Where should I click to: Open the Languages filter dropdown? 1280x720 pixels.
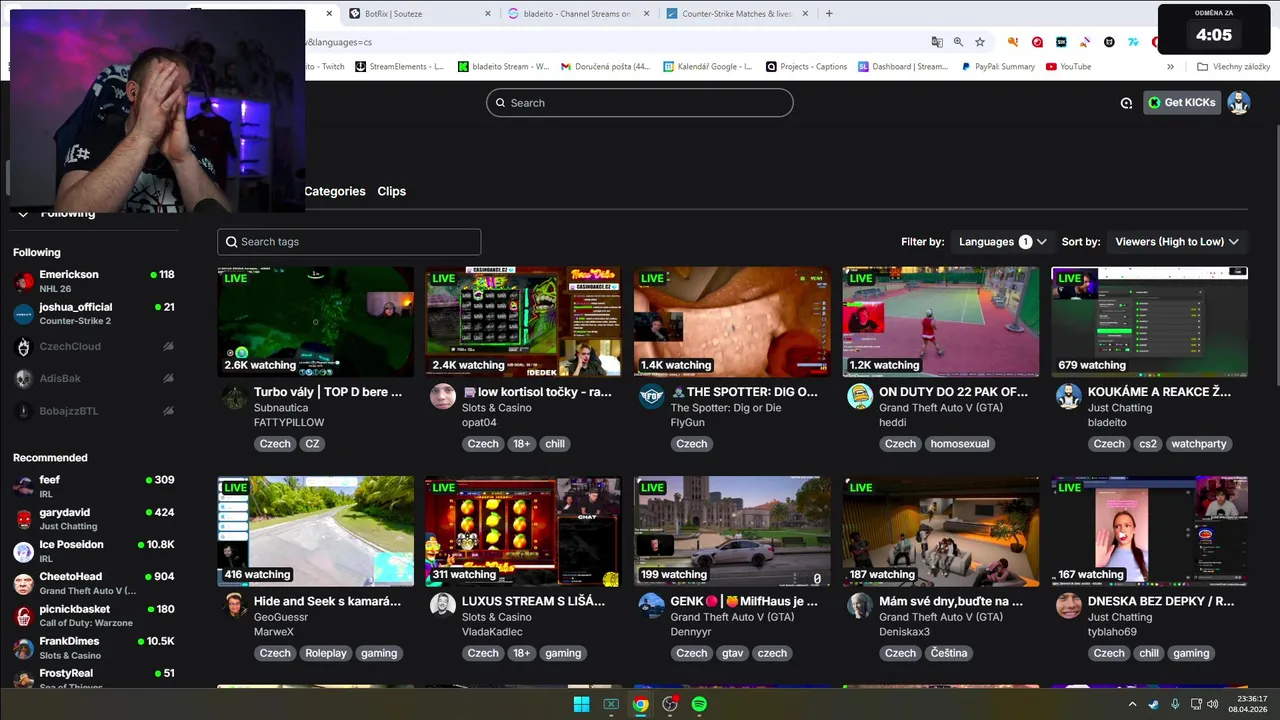click(1002, 242)
